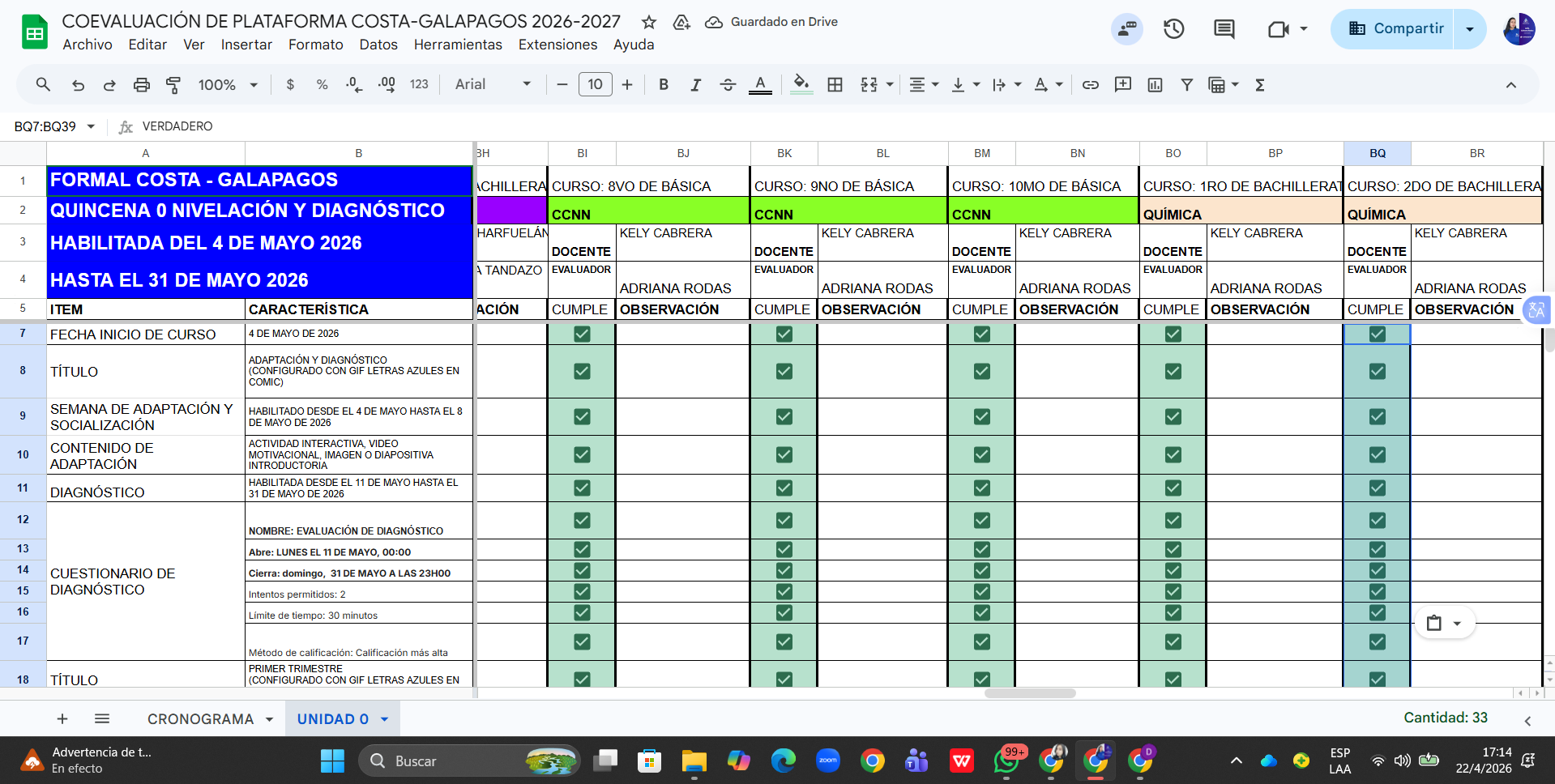1555x784 pixels.
Task: Switch to the CRONOGRAMA sheet tab
Action: click(x=200, y=719)
